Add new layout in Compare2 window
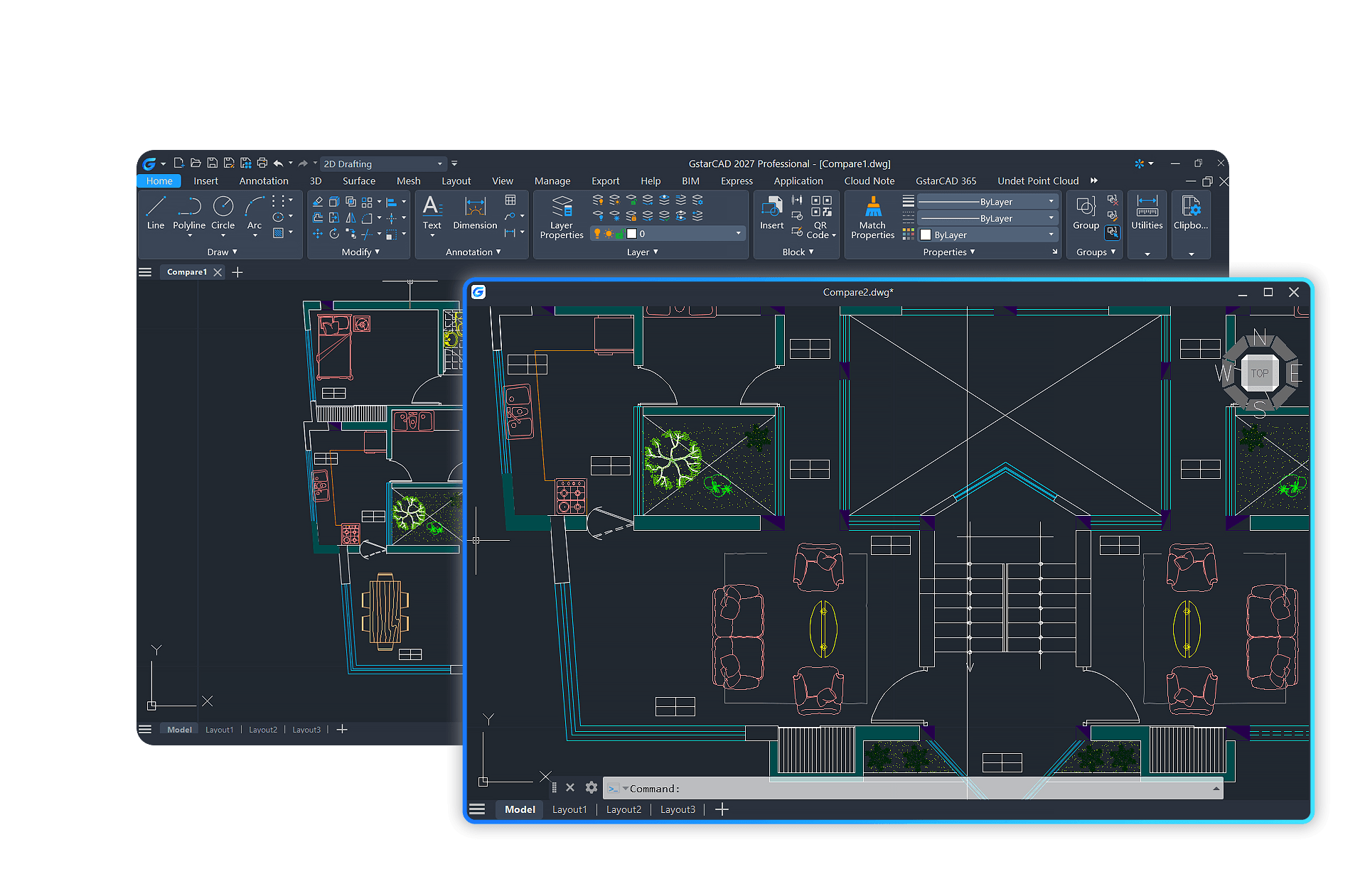 [722, 809]
